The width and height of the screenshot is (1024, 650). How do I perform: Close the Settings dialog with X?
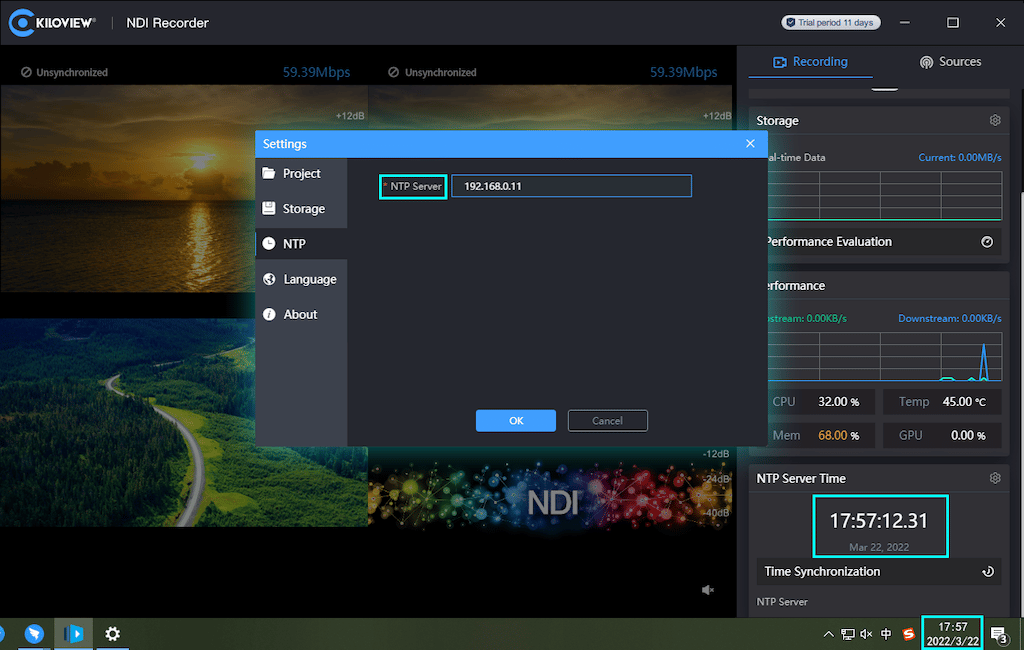click(750, 144)
